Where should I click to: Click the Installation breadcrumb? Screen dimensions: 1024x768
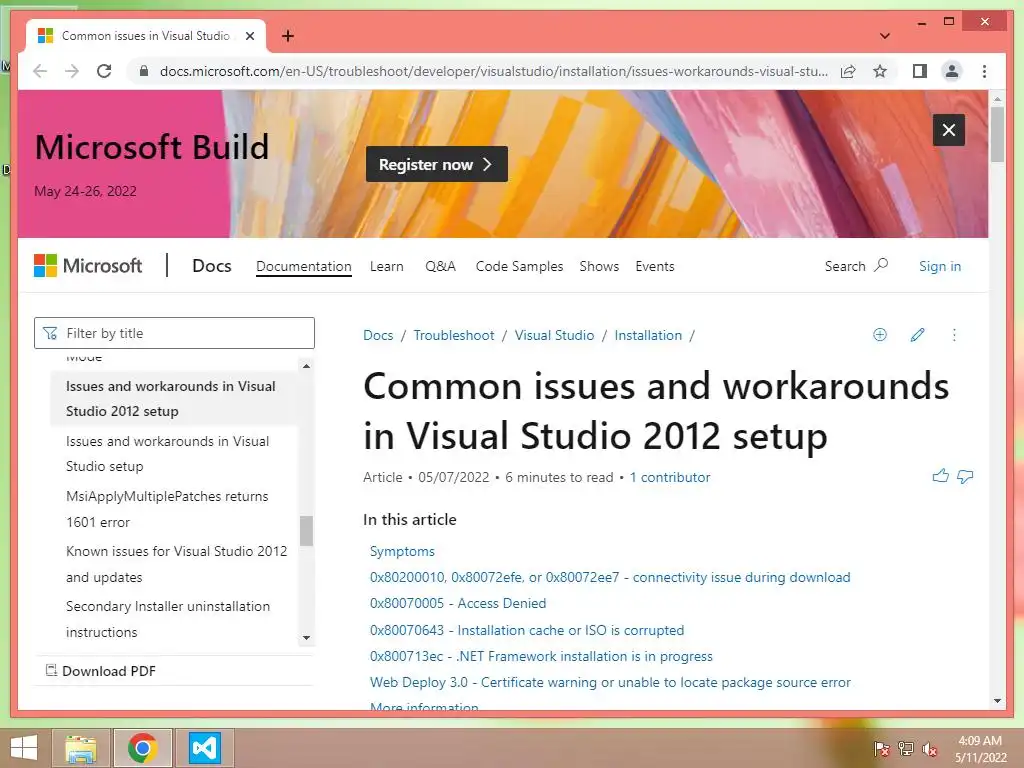click(648, 335)
